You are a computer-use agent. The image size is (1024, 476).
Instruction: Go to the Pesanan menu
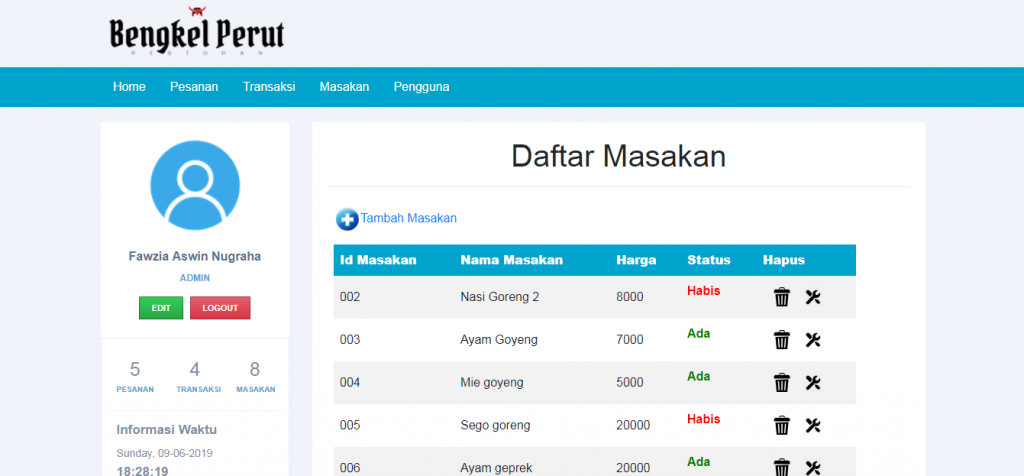(194, 87)
